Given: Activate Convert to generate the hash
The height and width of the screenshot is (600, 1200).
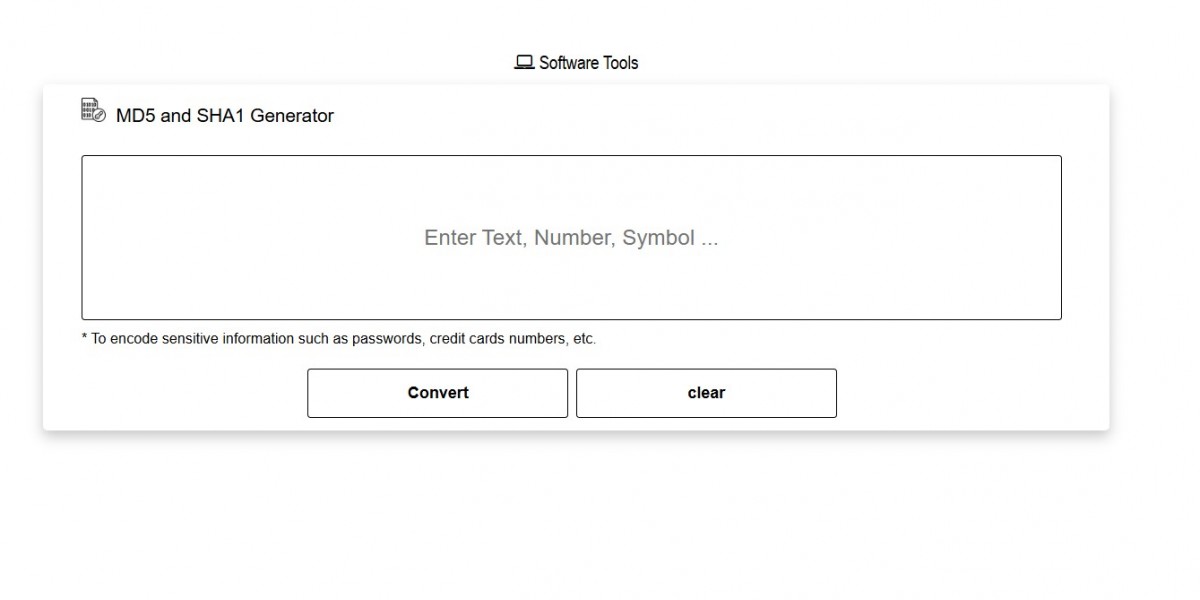Looking at the screenshot, I should [437, 392].
